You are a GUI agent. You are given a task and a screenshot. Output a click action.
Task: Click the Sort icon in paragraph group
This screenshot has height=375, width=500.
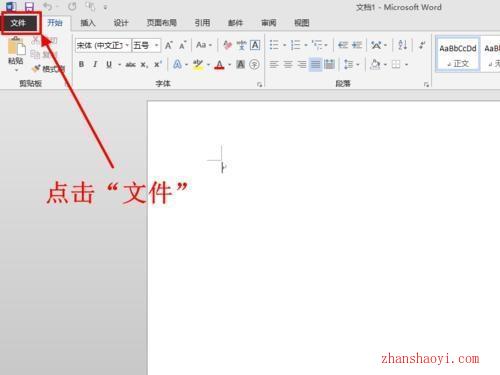point(402,45)
